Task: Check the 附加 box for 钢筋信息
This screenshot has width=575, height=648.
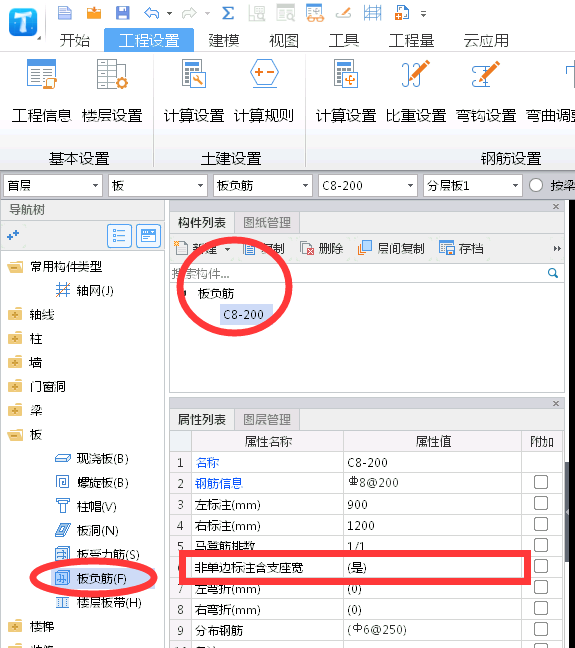Action: tap(541, 482)
